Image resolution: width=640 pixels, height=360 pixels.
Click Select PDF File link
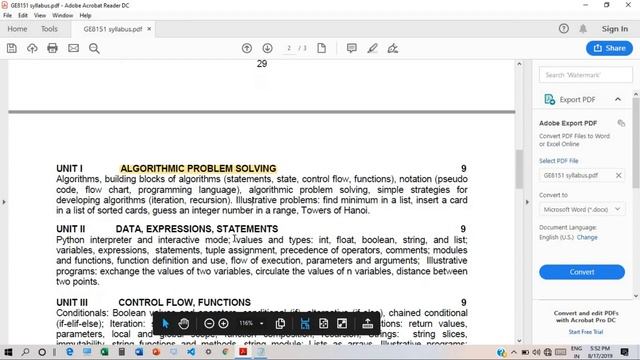558,161
